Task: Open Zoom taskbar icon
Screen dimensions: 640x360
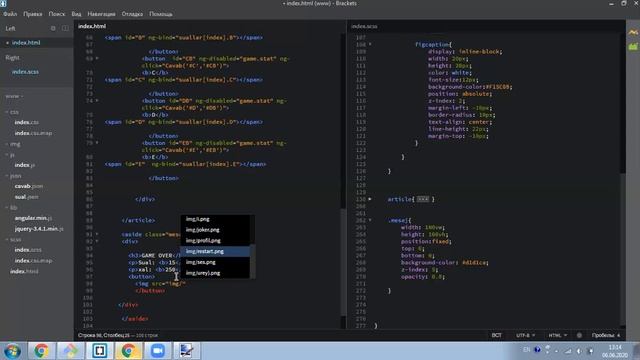Action: tap(158, 351)
